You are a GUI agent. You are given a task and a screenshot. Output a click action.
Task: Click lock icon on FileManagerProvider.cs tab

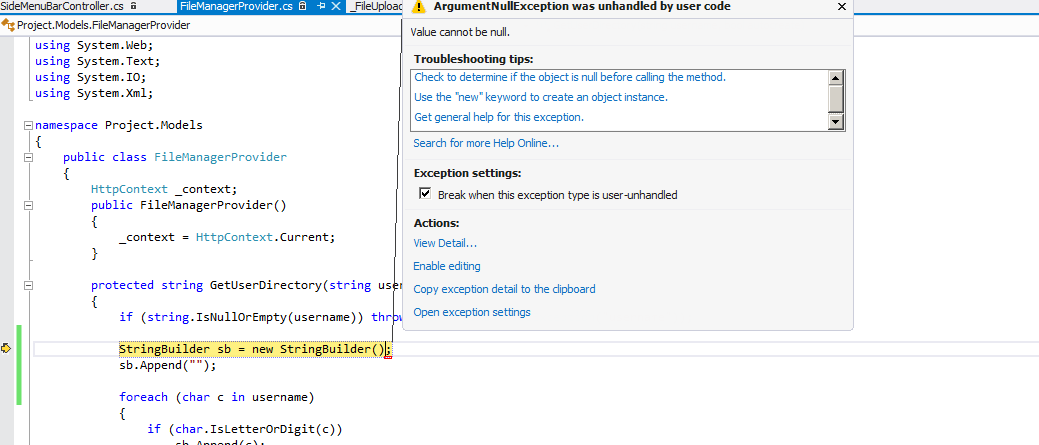coord(302,6)
